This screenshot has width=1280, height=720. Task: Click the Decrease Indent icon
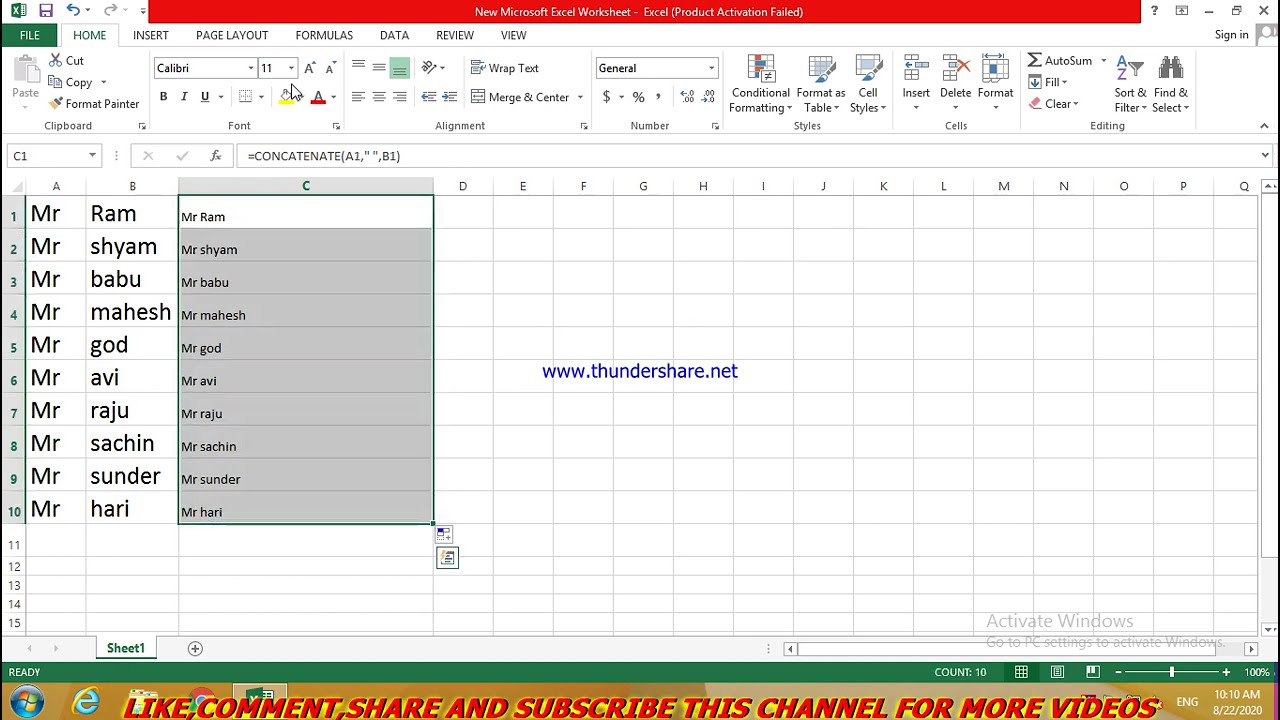[x=429, y=97]
